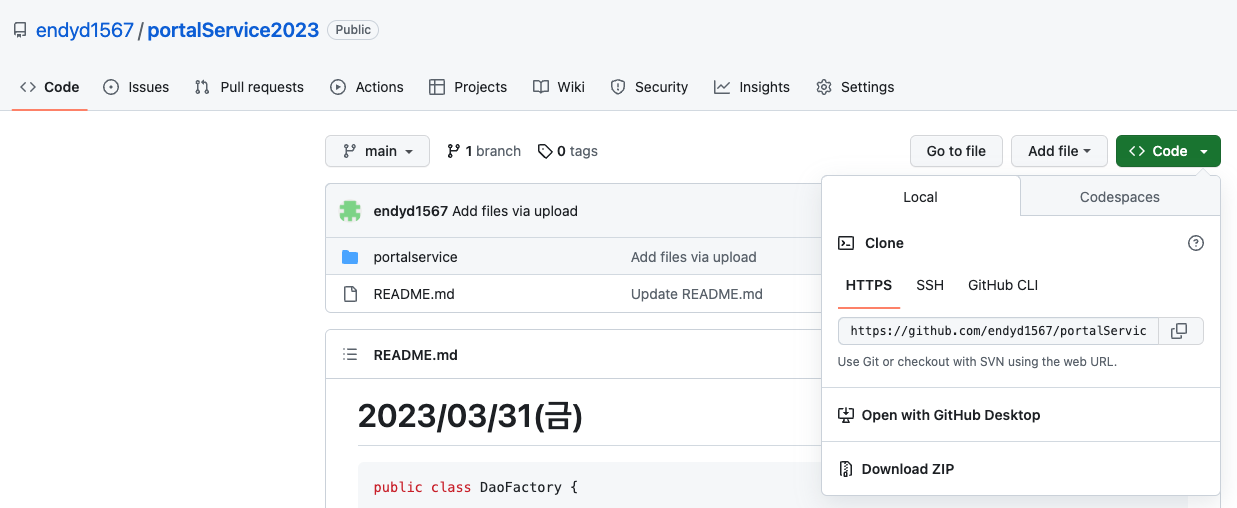This screenshot has height=508, width=1237.
Task: Click 'Use Git or checkout with SVN' text
Action: click(977, 361)
